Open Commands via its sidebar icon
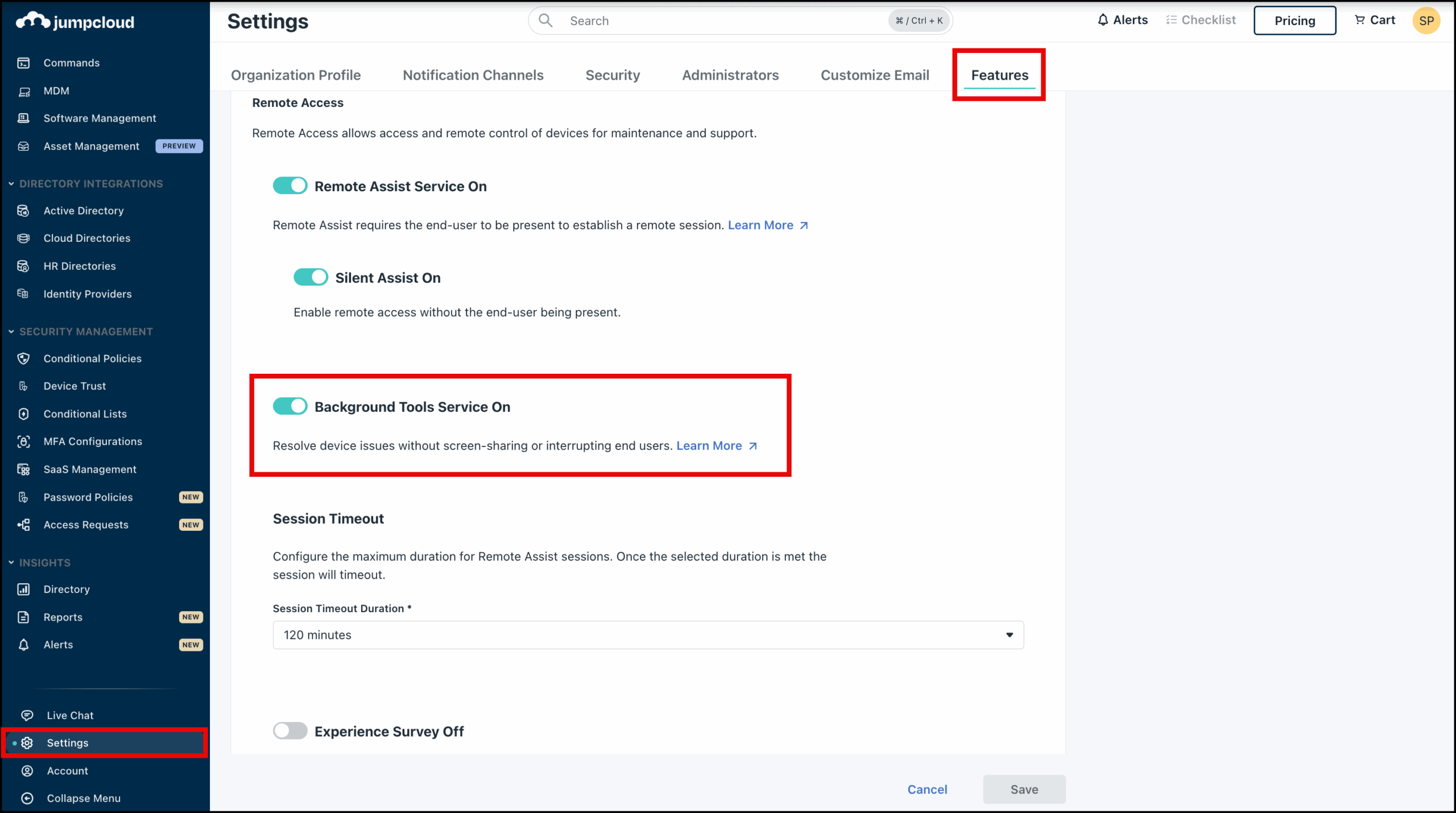 point(23,63)
